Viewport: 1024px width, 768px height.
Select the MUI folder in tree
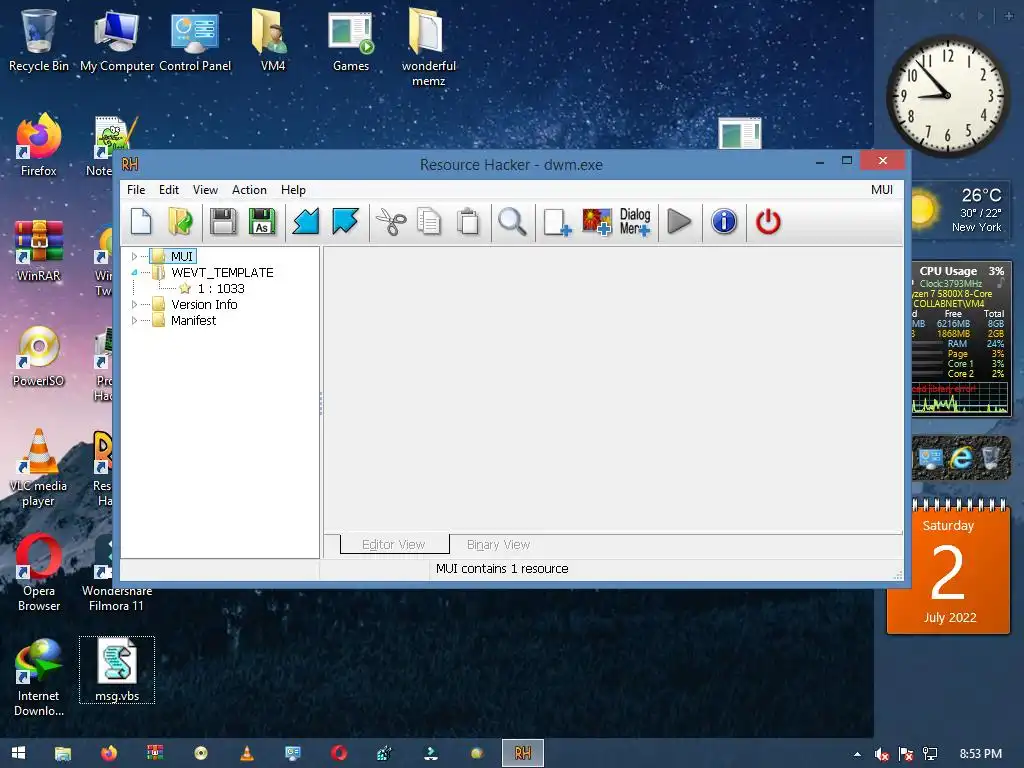point(174,257)
